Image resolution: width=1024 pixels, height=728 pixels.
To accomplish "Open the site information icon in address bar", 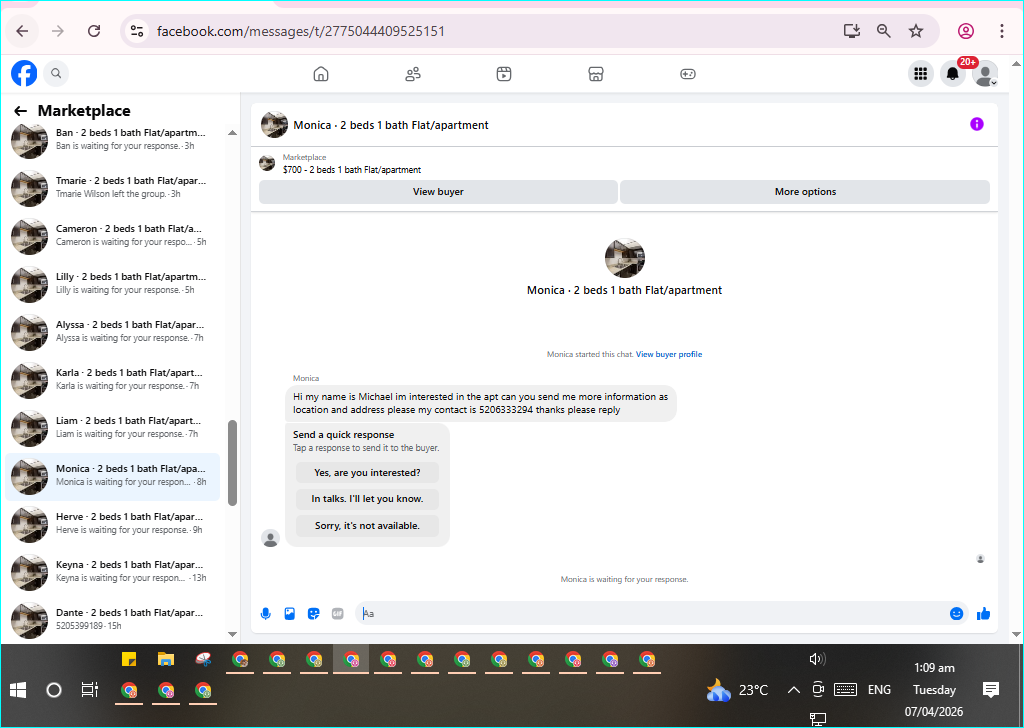I will point(136,31).
